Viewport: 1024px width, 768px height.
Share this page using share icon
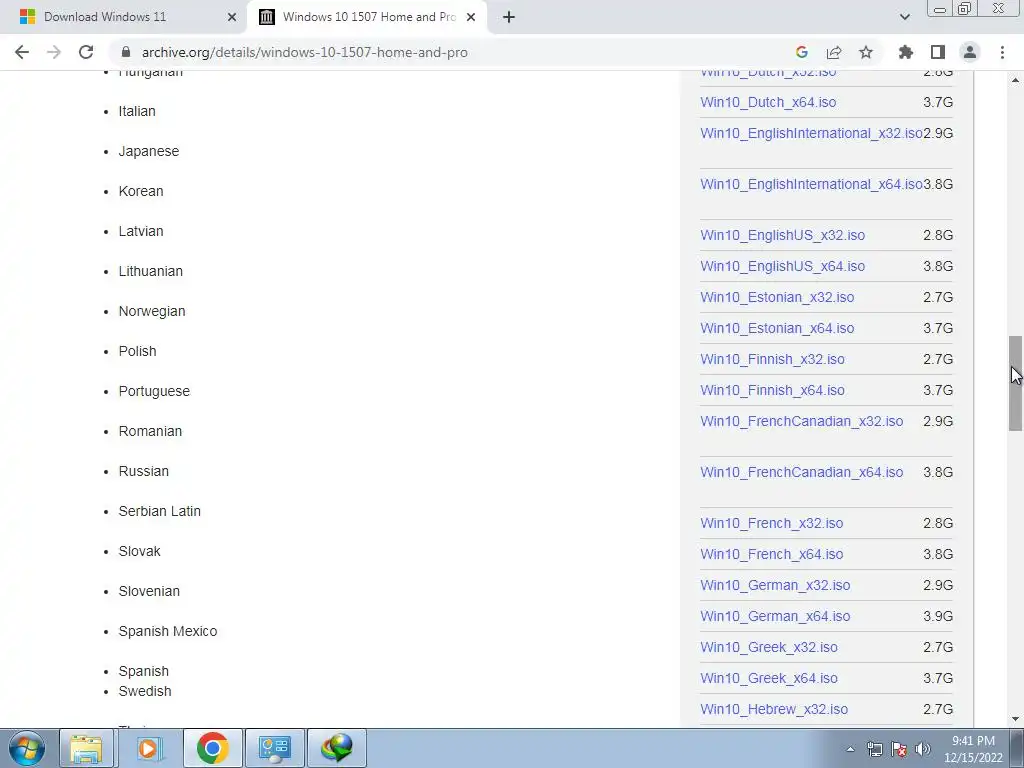click(834, 52)
